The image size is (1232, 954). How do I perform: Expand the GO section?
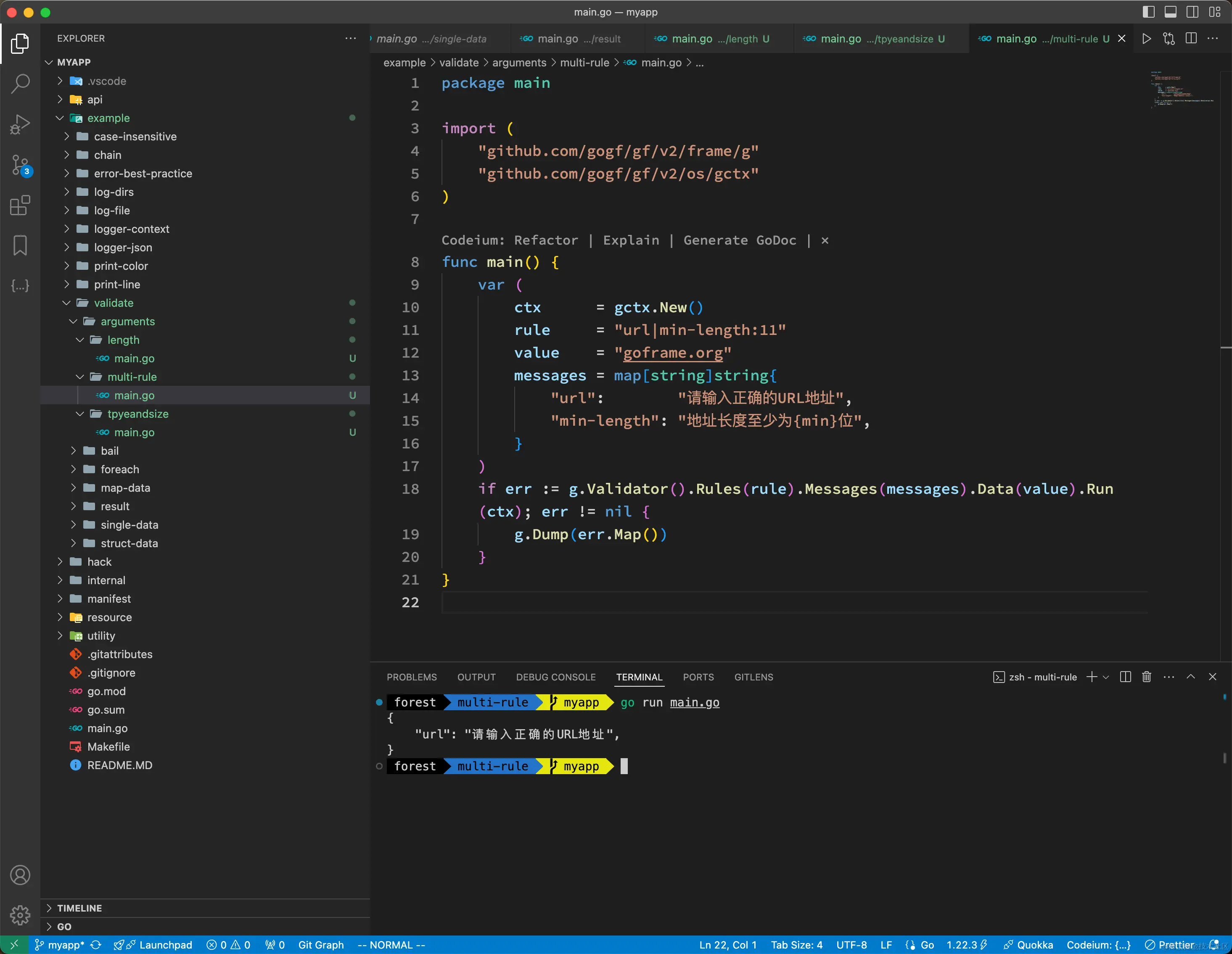[49, 926]
